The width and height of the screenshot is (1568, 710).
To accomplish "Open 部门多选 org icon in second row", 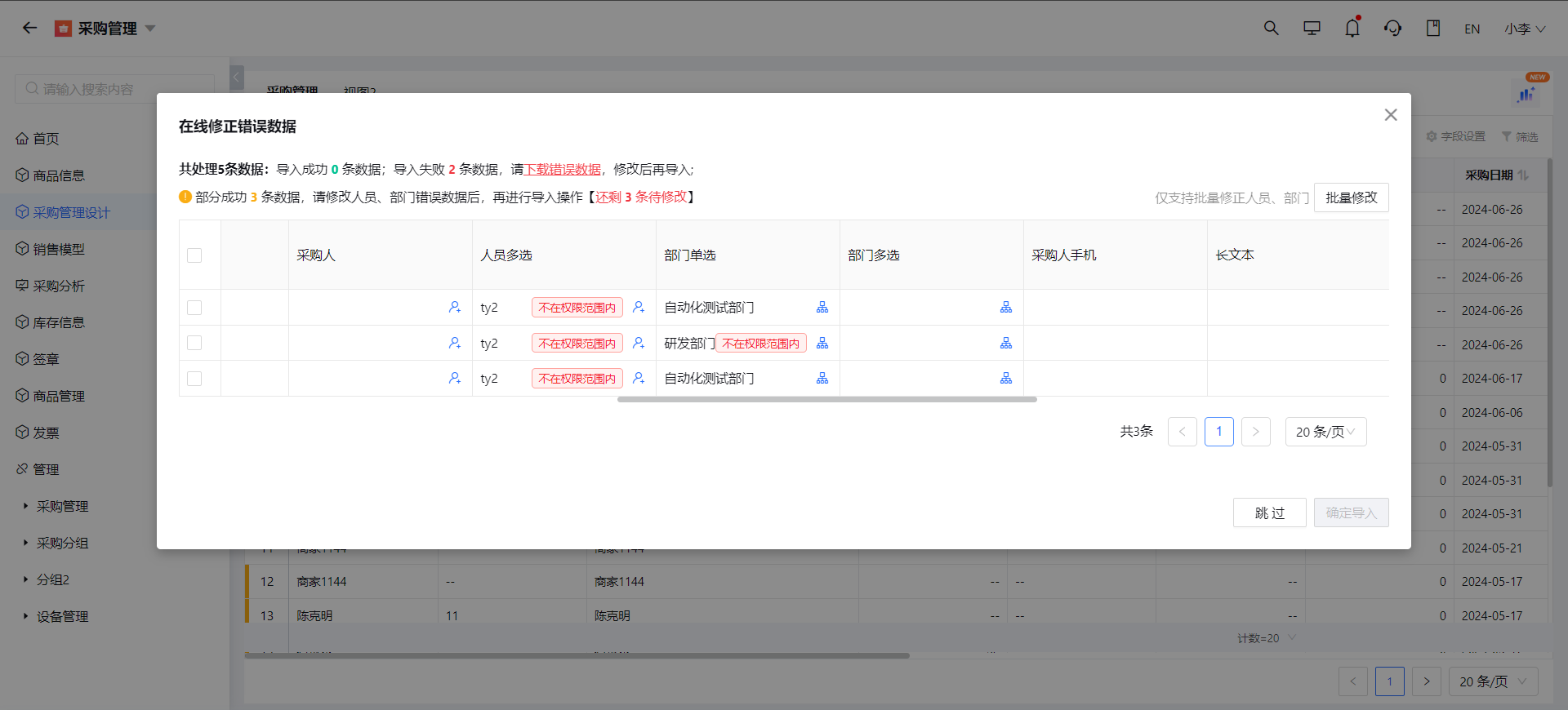I will (x=1006, y=343).
